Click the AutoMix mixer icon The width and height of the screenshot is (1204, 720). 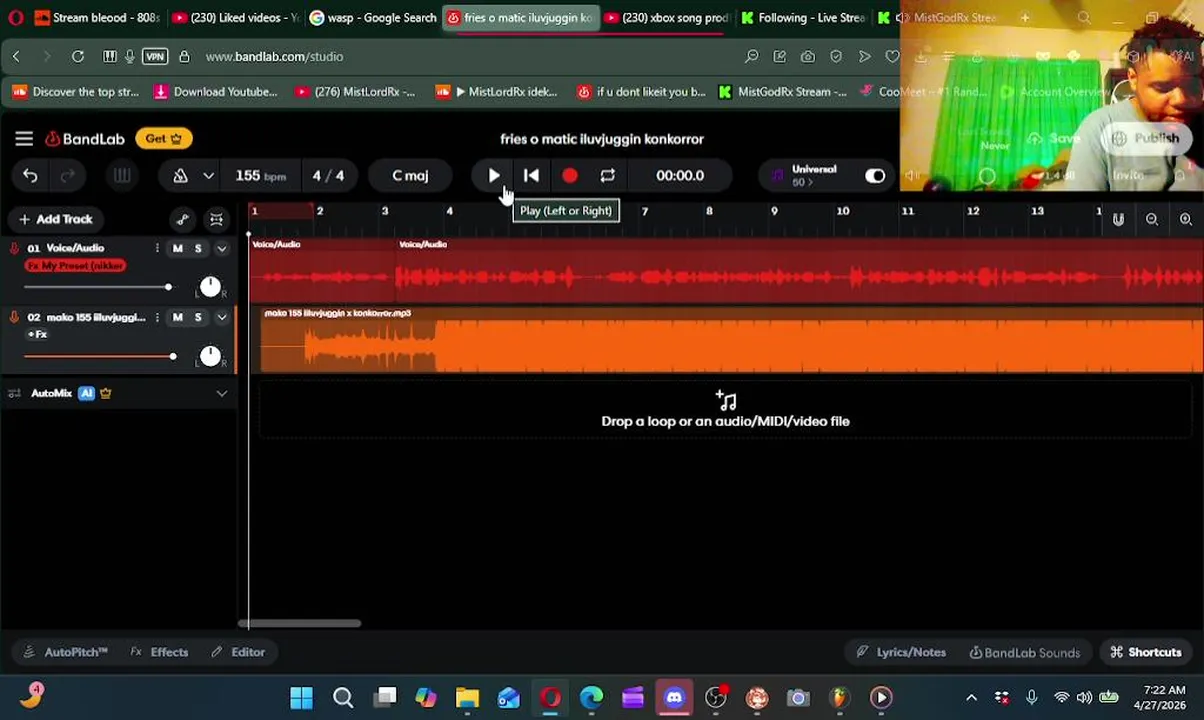[x=14, y=394]
